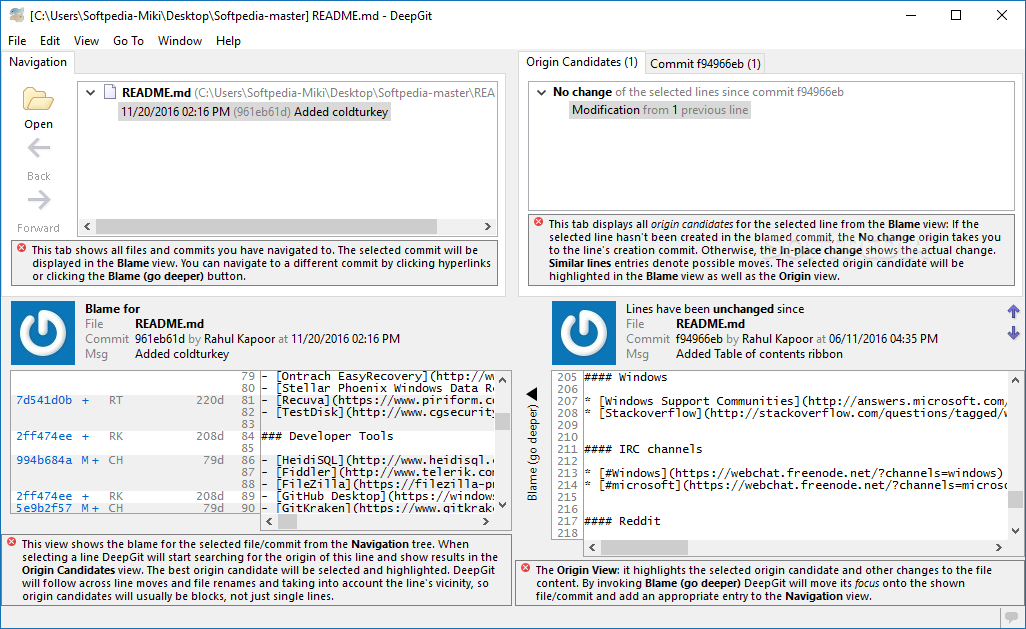Screen dimensions: 1026x629
Task: Open the View menu
Action: (86, 41)
